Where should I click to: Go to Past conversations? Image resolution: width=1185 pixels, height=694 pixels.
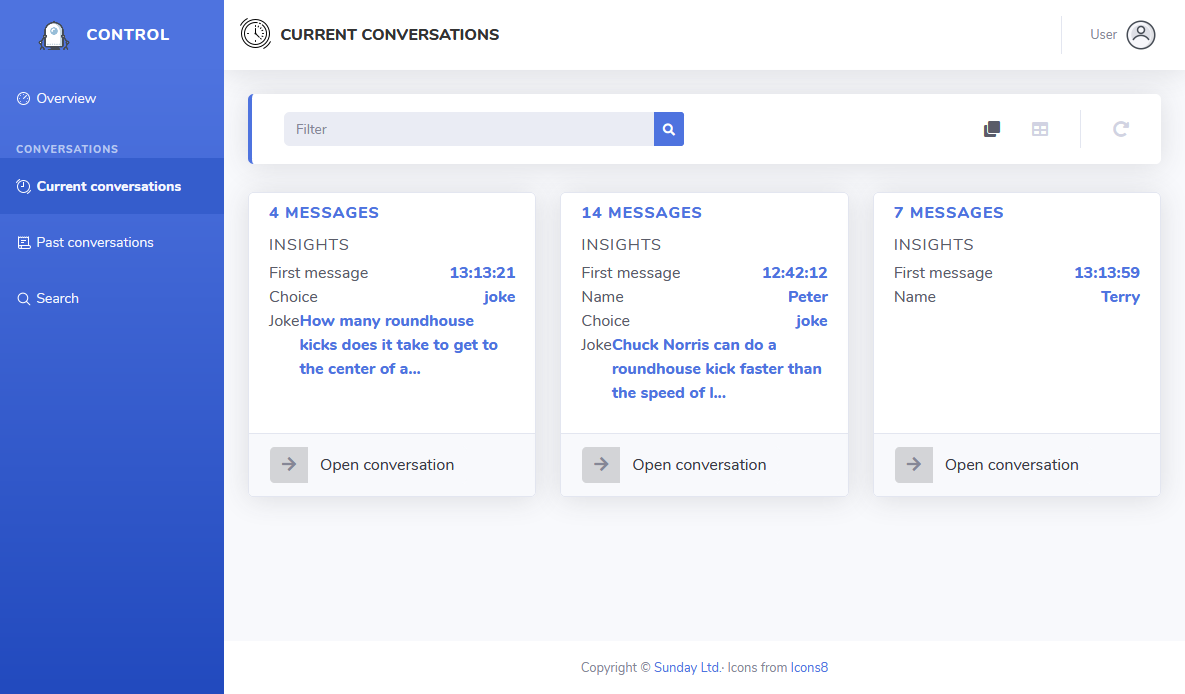click(x=95, y=243)
